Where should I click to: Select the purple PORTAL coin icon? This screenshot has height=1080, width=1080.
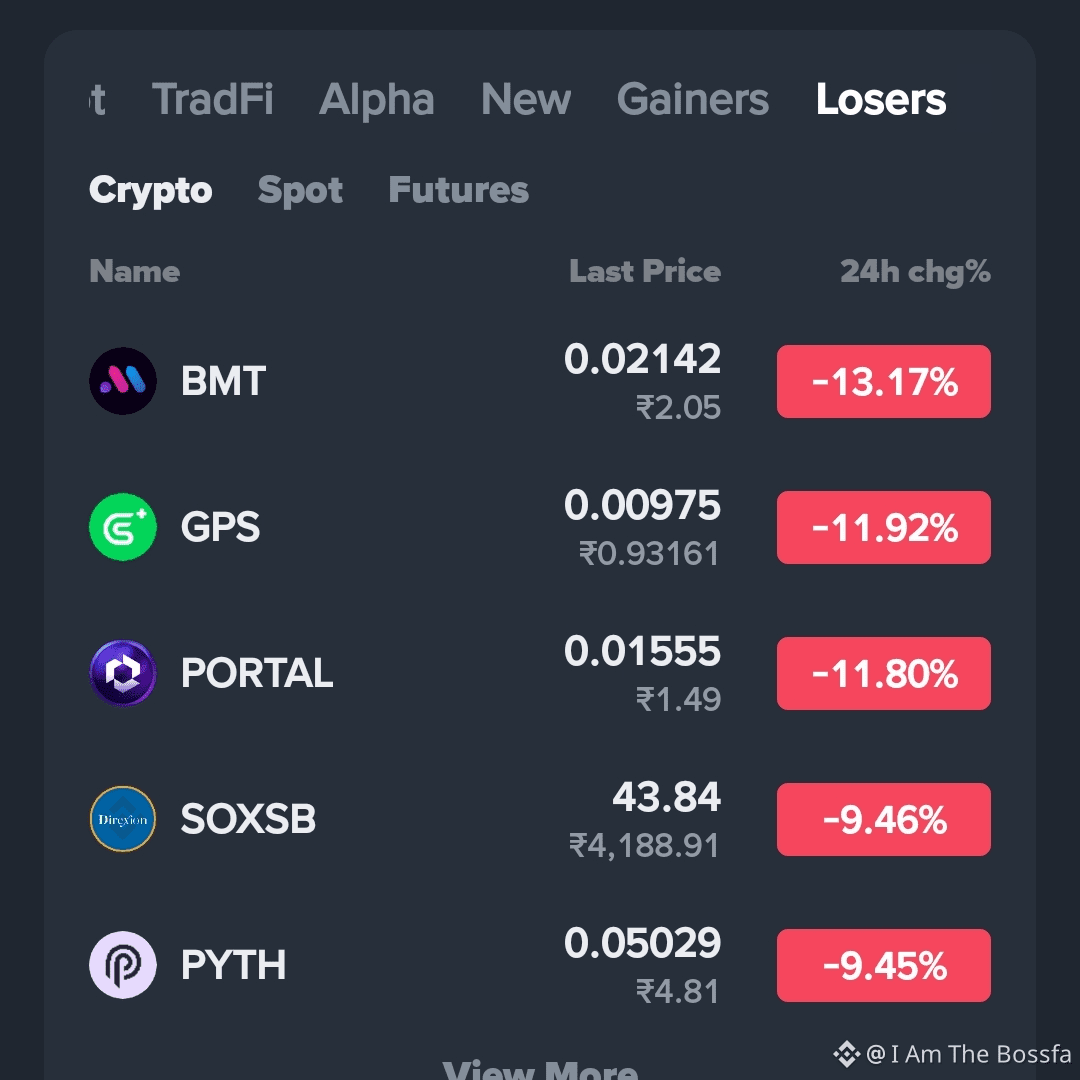point(123,673)
